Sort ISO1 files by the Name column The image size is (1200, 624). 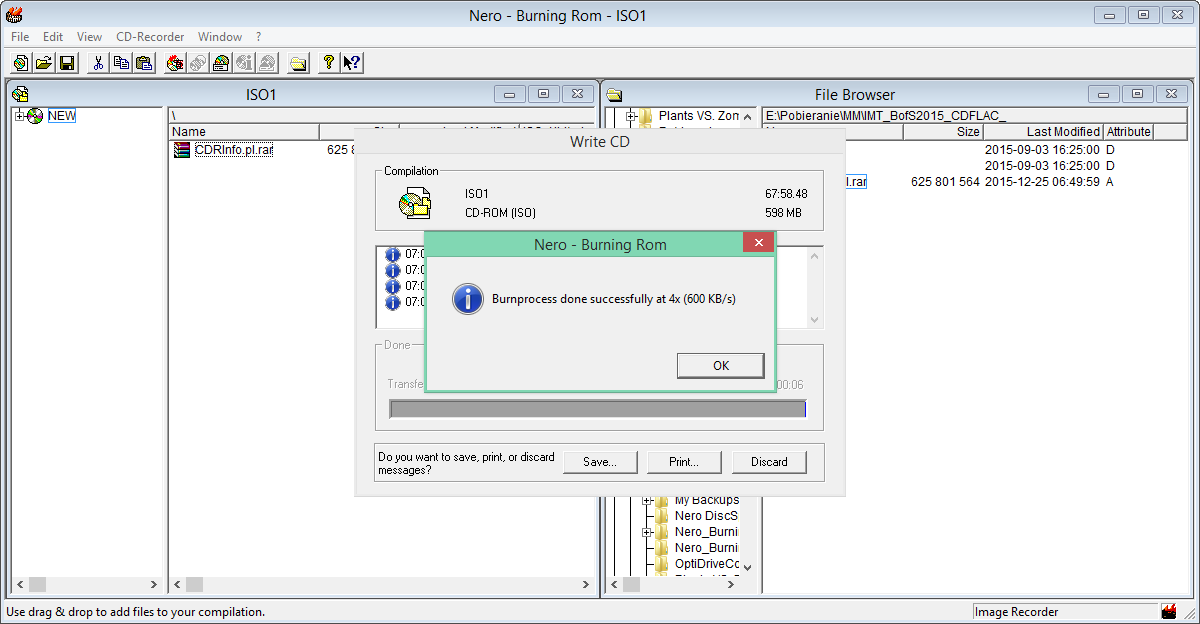pyautogui.click(x=244, y=132)
